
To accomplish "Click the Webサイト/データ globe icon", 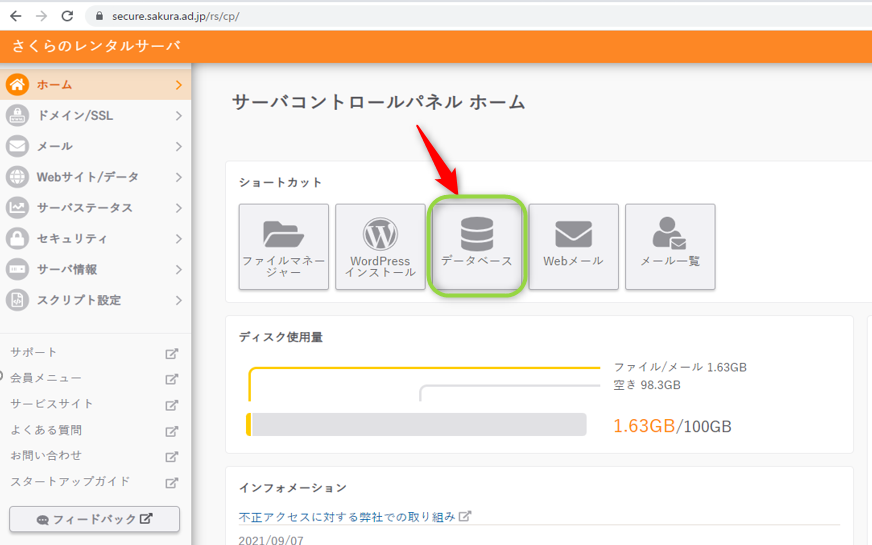I will point(17,177).
